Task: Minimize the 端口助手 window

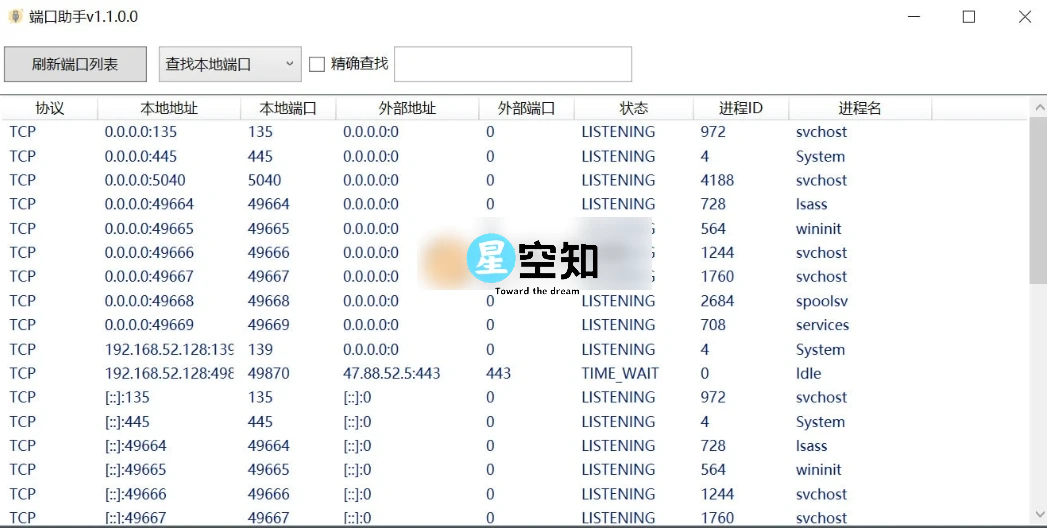Action: pyautogui.click(x=914, y=17)
